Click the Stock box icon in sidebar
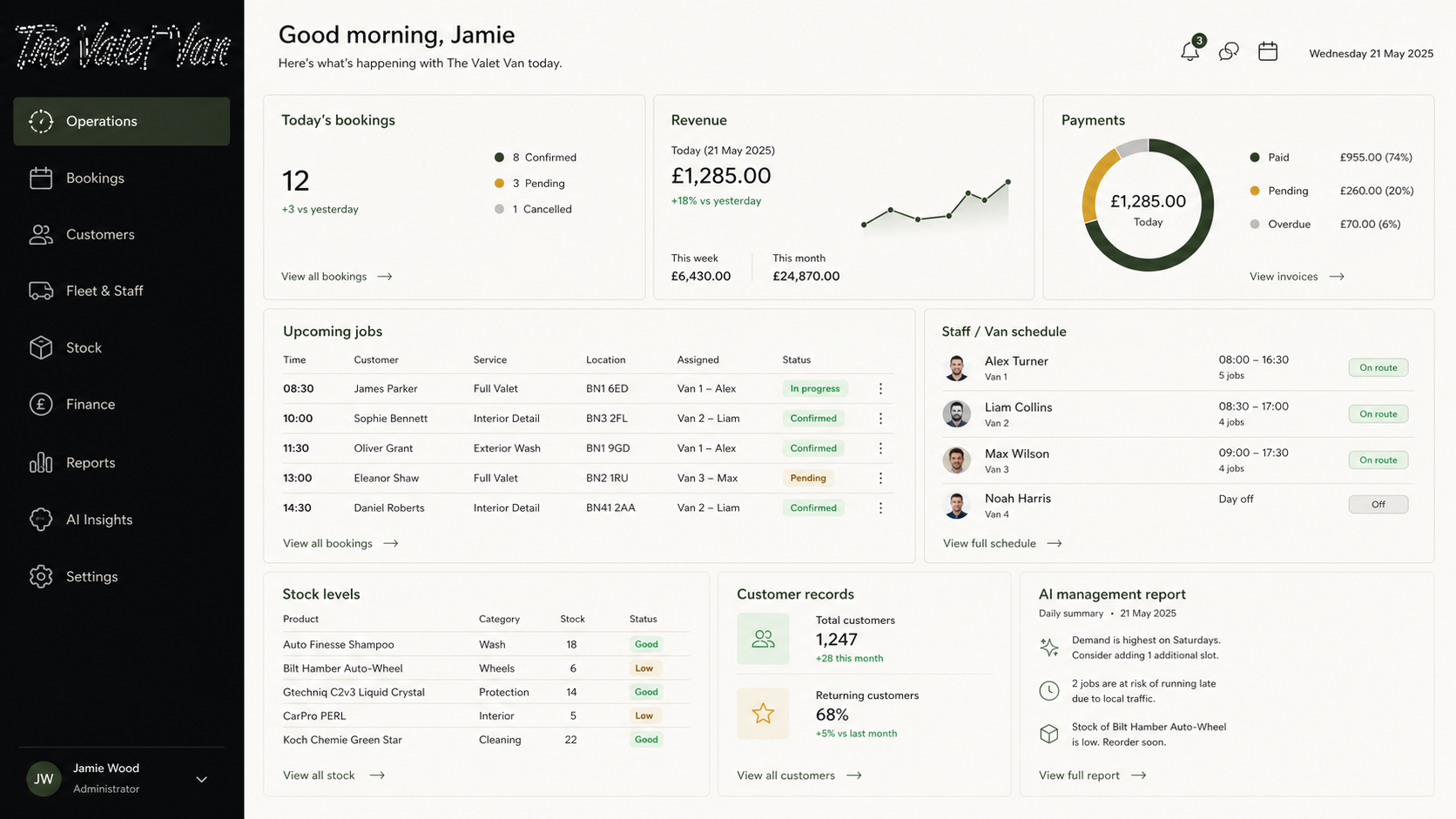This screenshot has width=1456, height=819. 41,347
